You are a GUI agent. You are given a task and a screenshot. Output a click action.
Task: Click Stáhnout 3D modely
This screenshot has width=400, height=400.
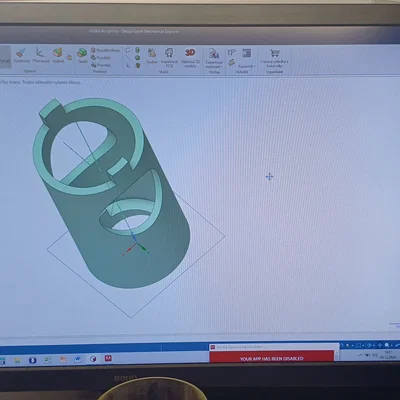click(190, 57)
